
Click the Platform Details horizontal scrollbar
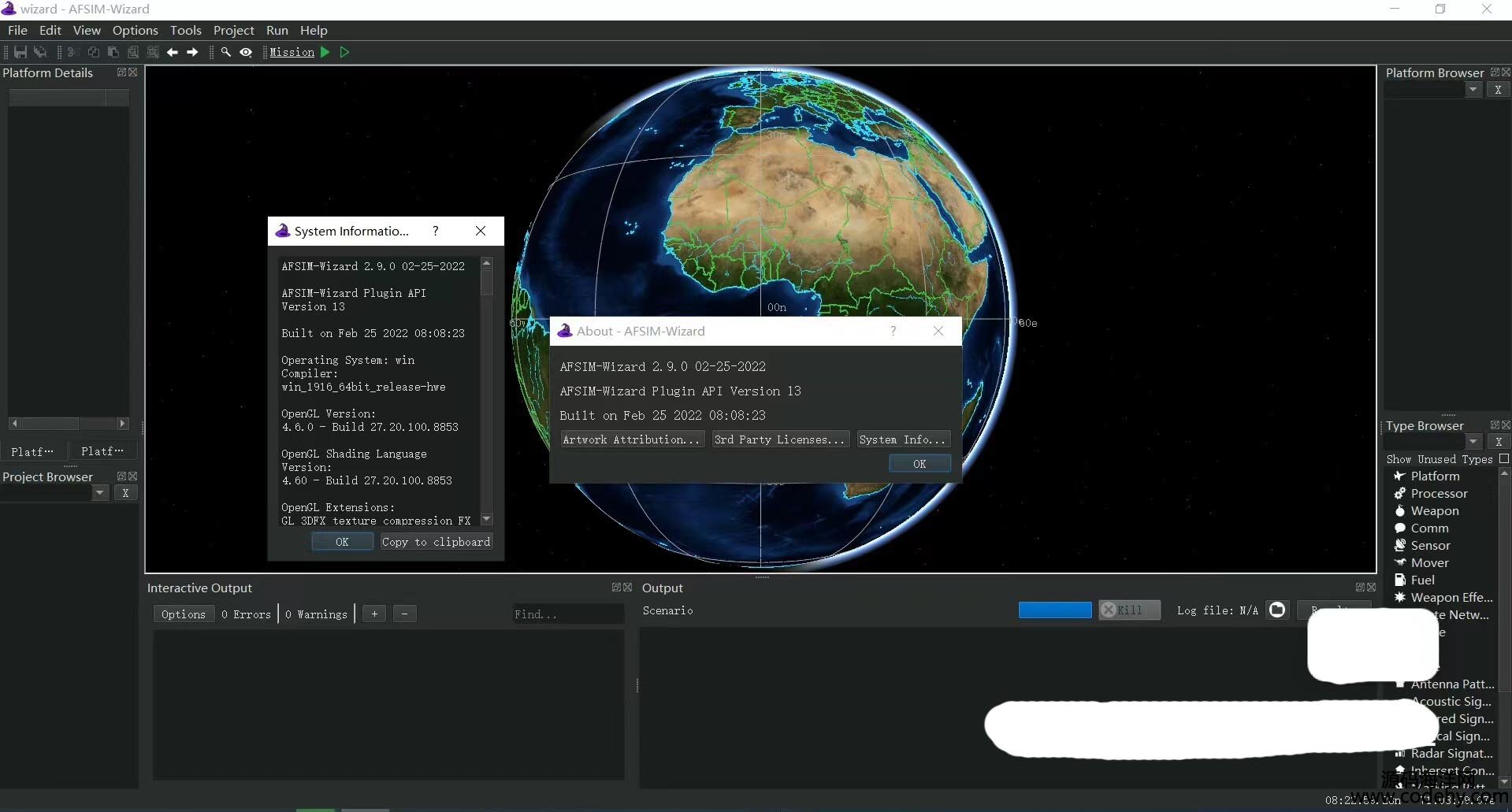(x=69, y=424)
